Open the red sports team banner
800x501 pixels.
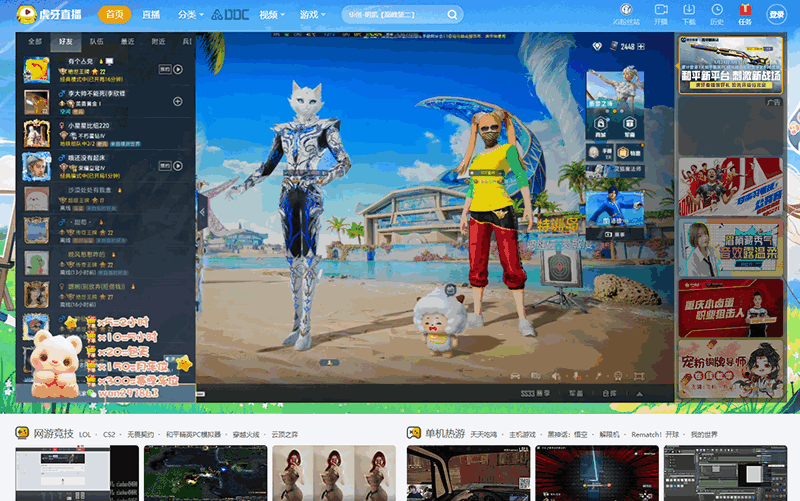pyautogui.click(x=731, y=187)
